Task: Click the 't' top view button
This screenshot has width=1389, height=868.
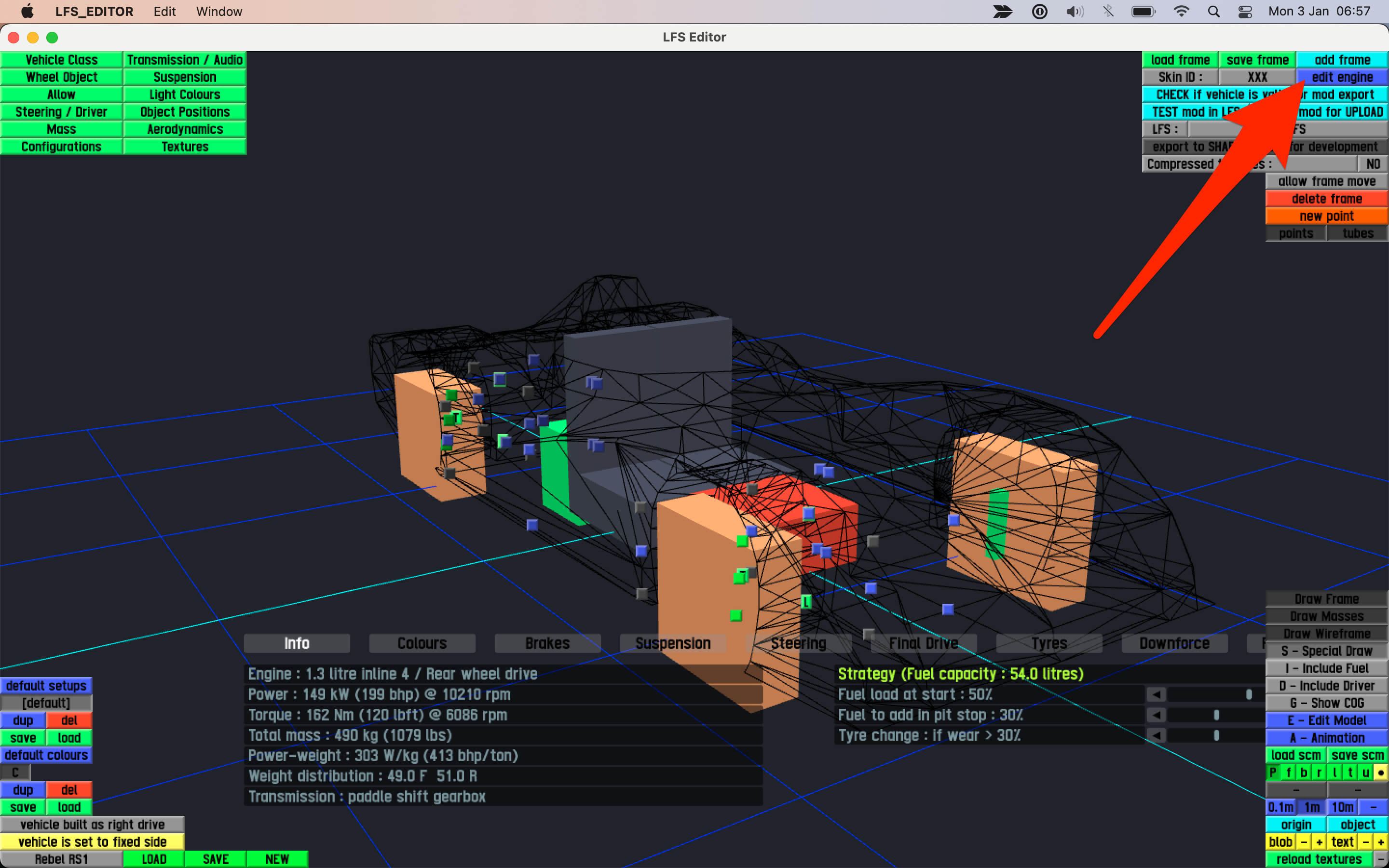Action: [x=1350, y=773]
